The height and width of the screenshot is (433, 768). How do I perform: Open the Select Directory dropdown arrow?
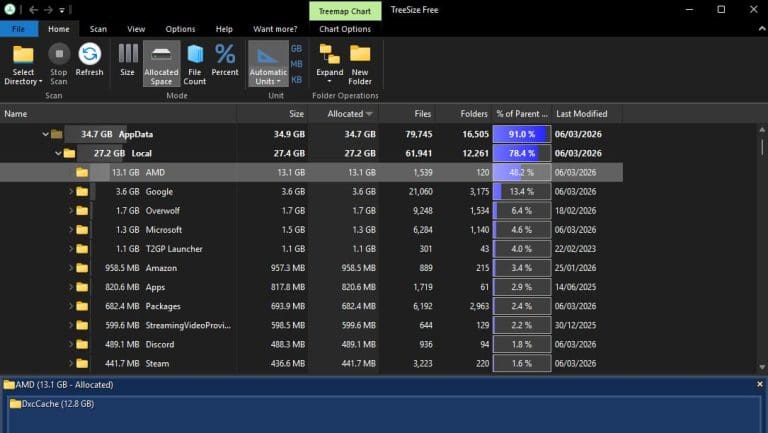(x=40, y=82)
